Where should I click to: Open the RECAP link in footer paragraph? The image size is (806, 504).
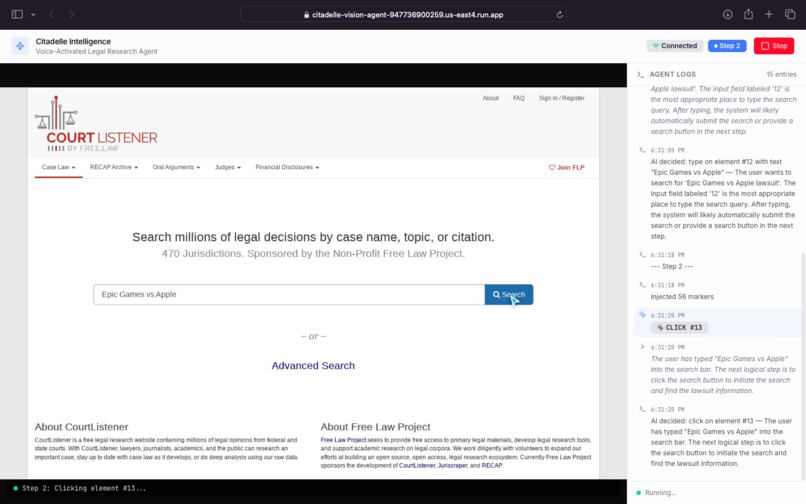pos(492,465)
